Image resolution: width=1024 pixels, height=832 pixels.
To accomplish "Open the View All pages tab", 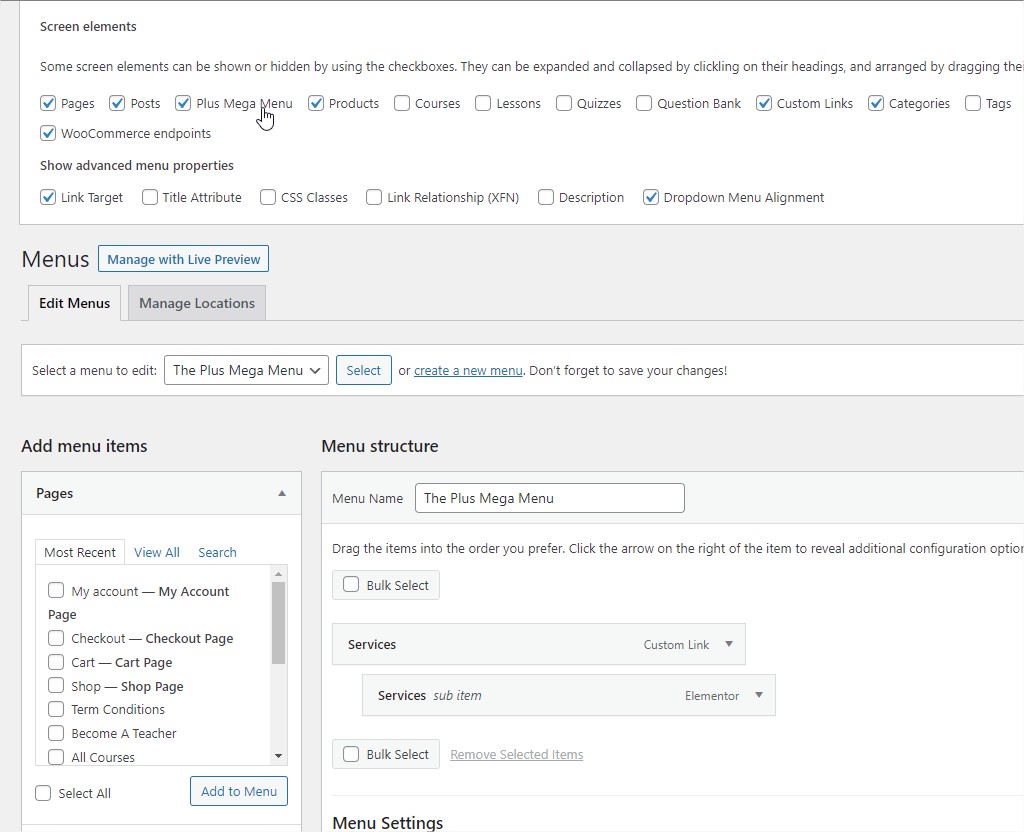I will [x=157, y=552].
